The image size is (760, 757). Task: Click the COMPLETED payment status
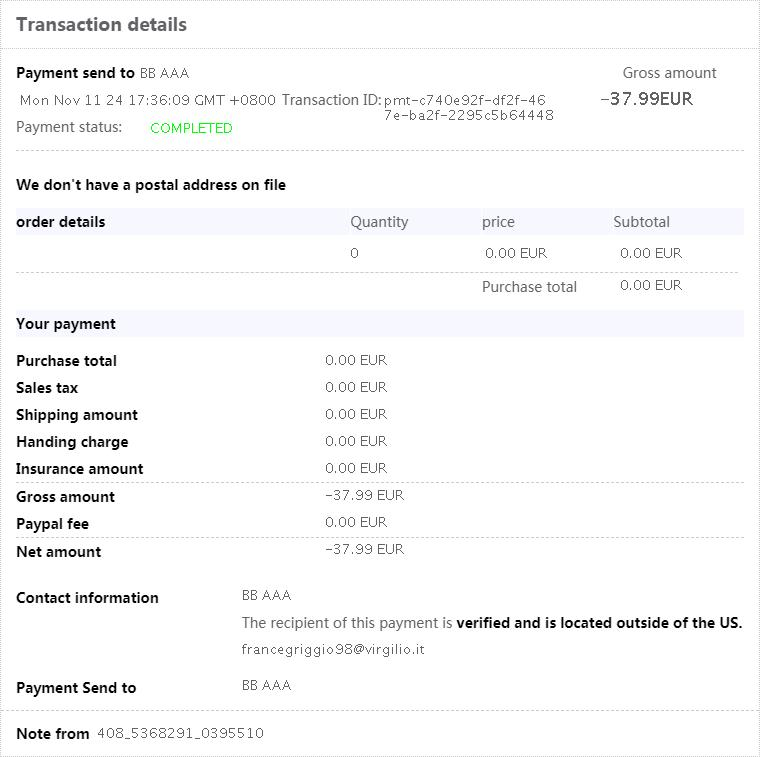191,128
